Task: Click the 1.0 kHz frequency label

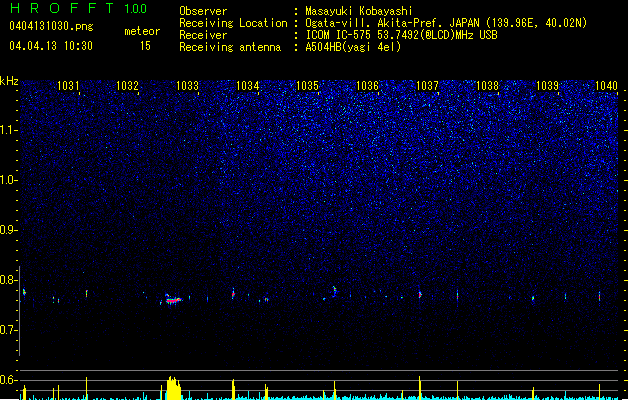Action: (x=8, y=180)
